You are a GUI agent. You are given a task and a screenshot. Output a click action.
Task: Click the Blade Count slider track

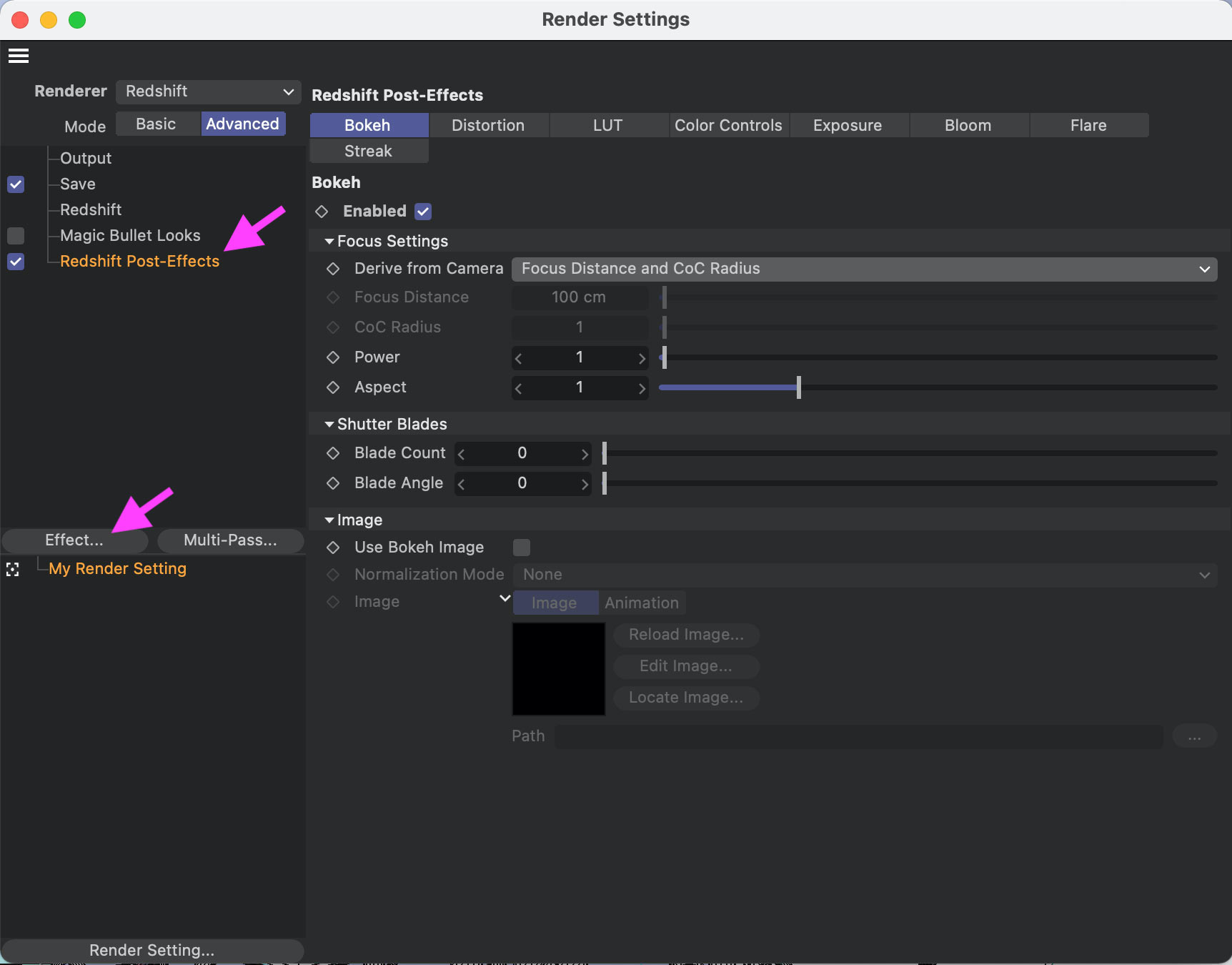(x=909, y=453)
